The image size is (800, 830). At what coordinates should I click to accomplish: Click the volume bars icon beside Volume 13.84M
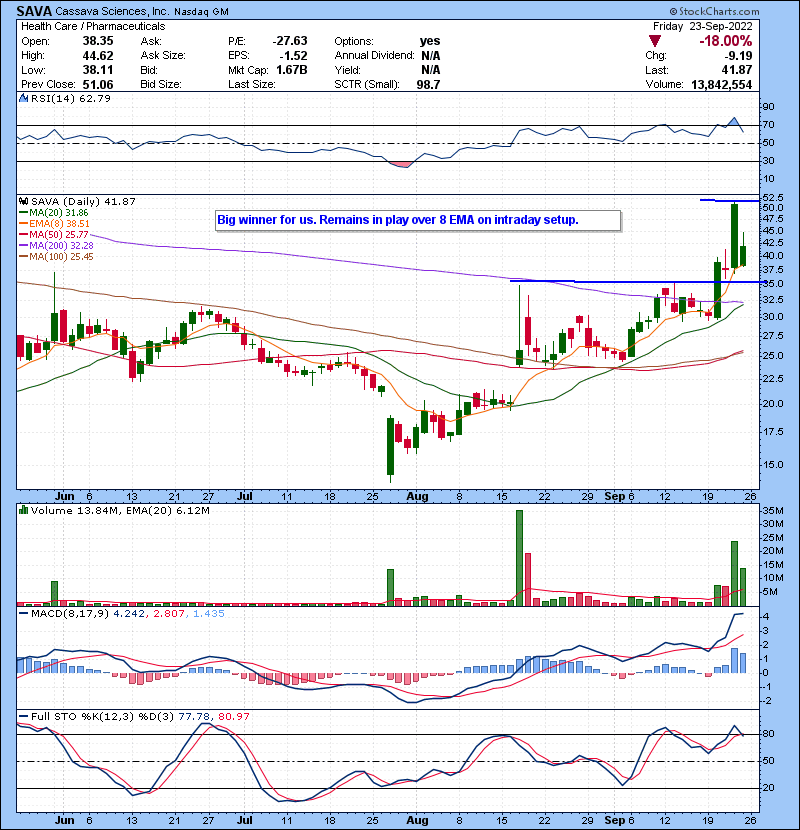[23, 510]
